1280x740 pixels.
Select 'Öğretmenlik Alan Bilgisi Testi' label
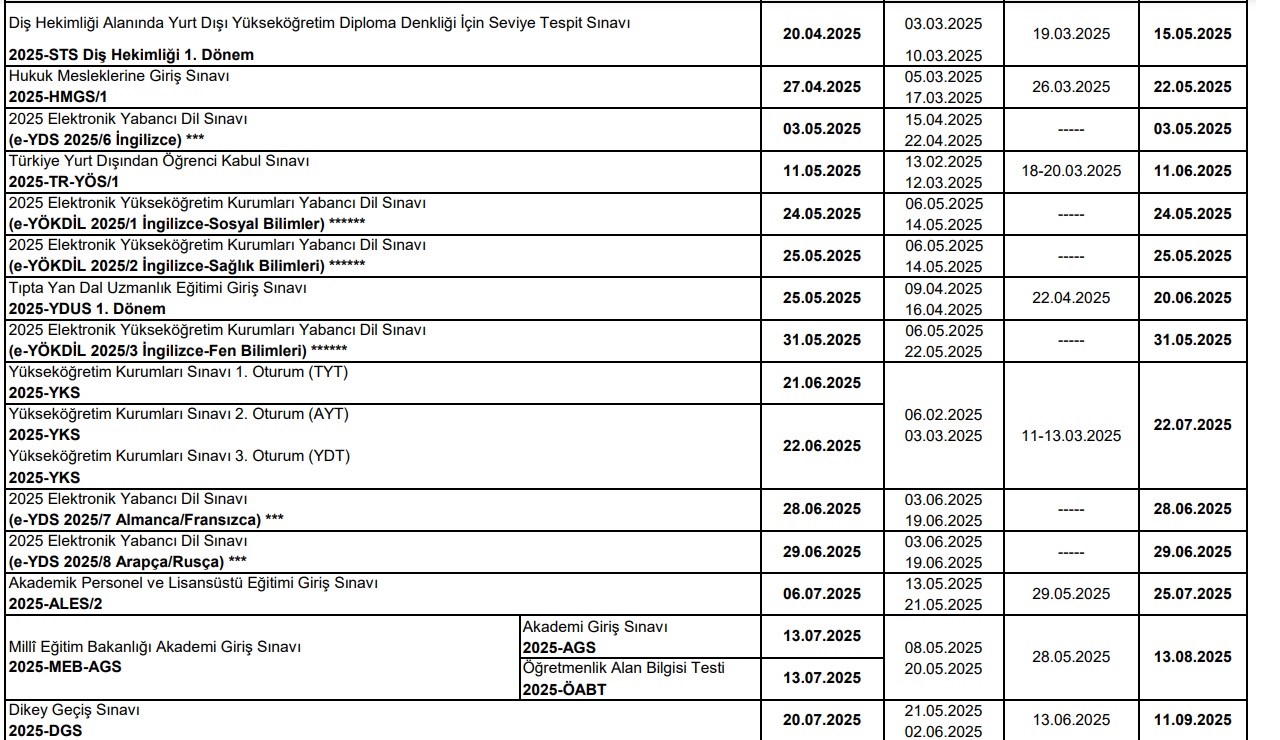(625, 667)
